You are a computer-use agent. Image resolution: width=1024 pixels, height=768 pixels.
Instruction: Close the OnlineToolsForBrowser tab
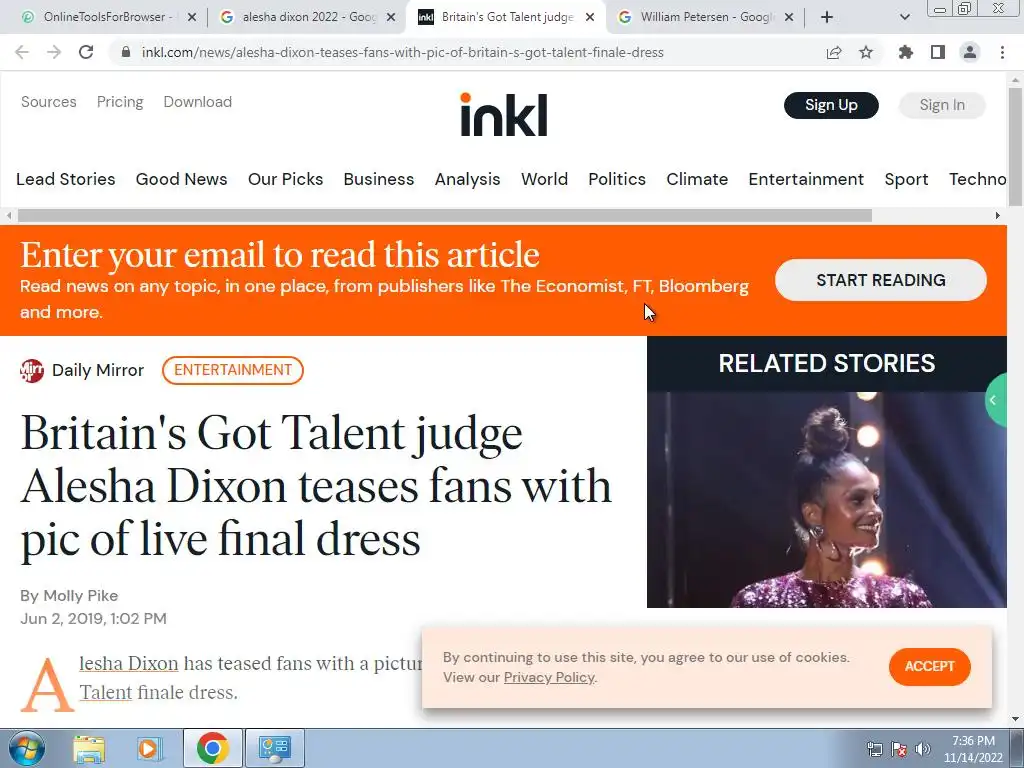click(192, 17)
